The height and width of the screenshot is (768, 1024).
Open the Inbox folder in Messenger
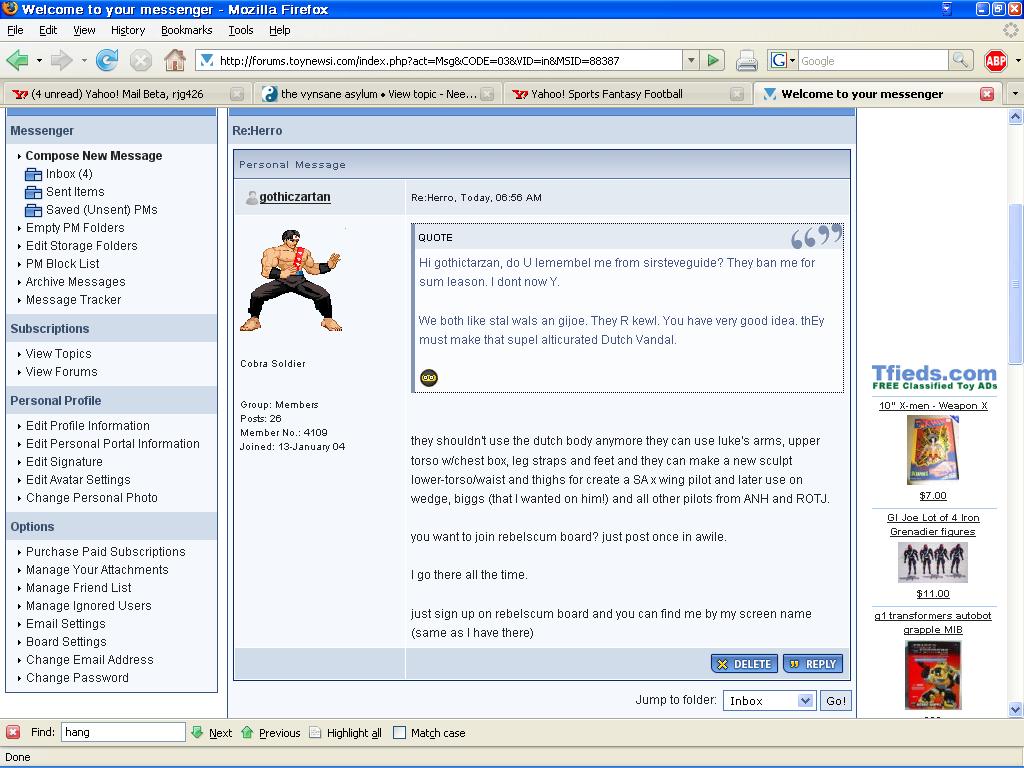68,174
